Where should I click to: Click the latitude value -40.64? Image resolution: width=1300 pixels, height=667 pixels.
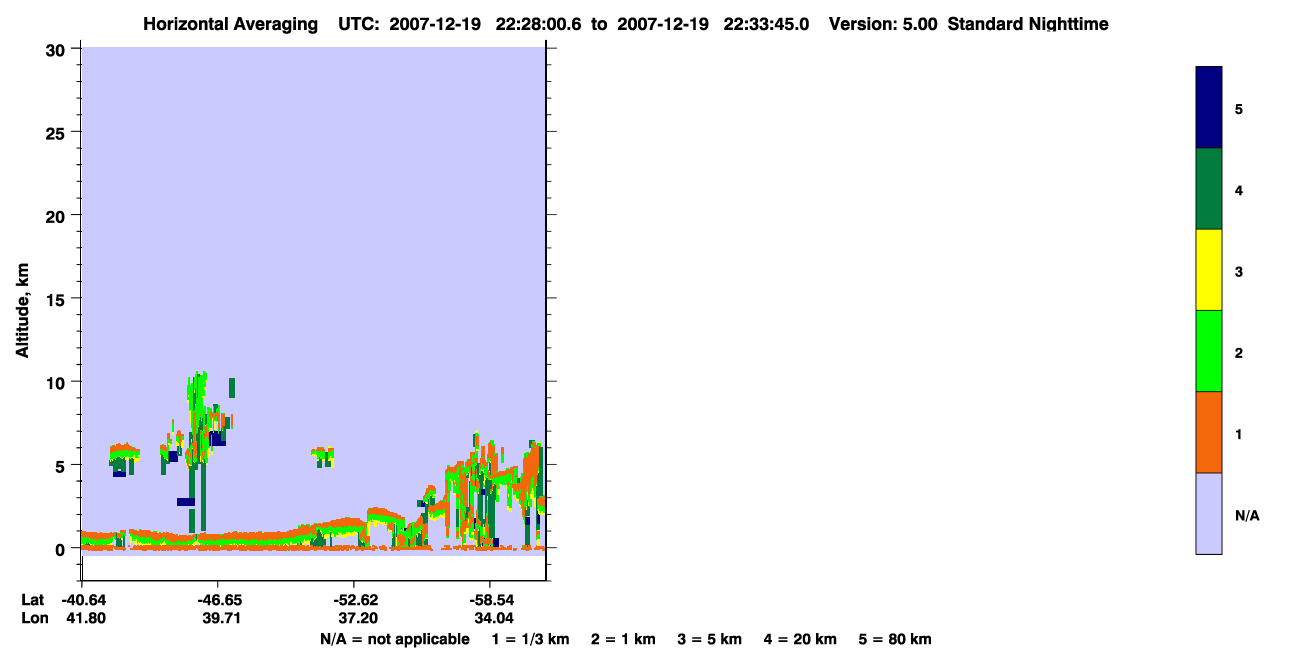[x=84, y=600]
